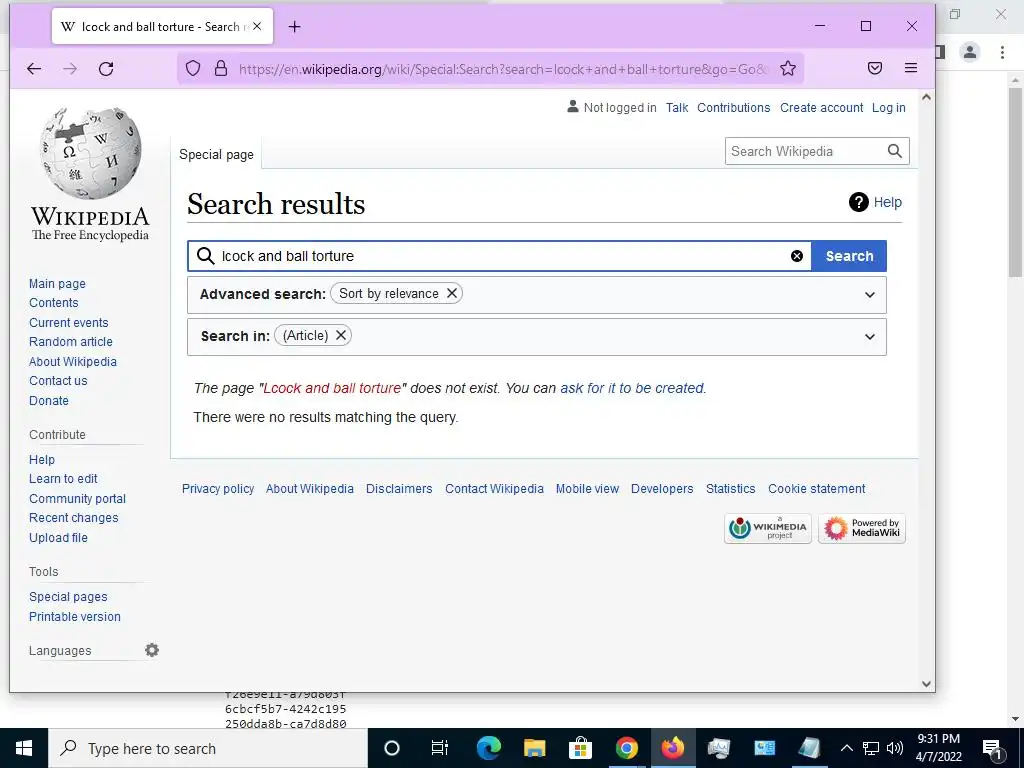The image size is (1024, 768).
Task: Open the Contributions link
Action: (733, 108)
